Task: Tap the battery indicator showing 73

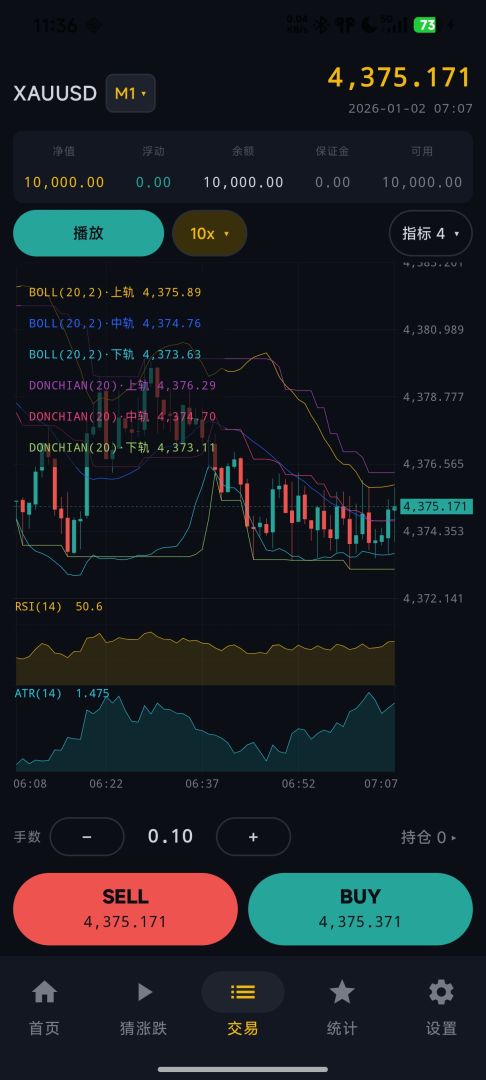Action: pyautogui.click(x=425, y=25)
